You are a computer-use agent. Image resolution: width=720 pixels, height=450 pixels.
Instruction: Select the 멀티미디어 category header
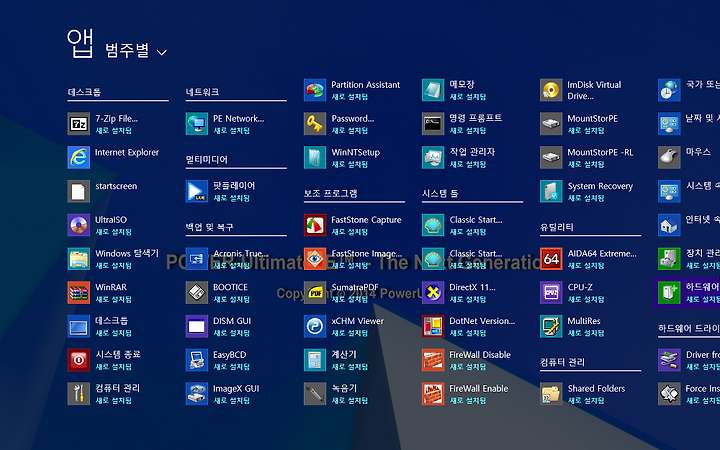(207, 159)
